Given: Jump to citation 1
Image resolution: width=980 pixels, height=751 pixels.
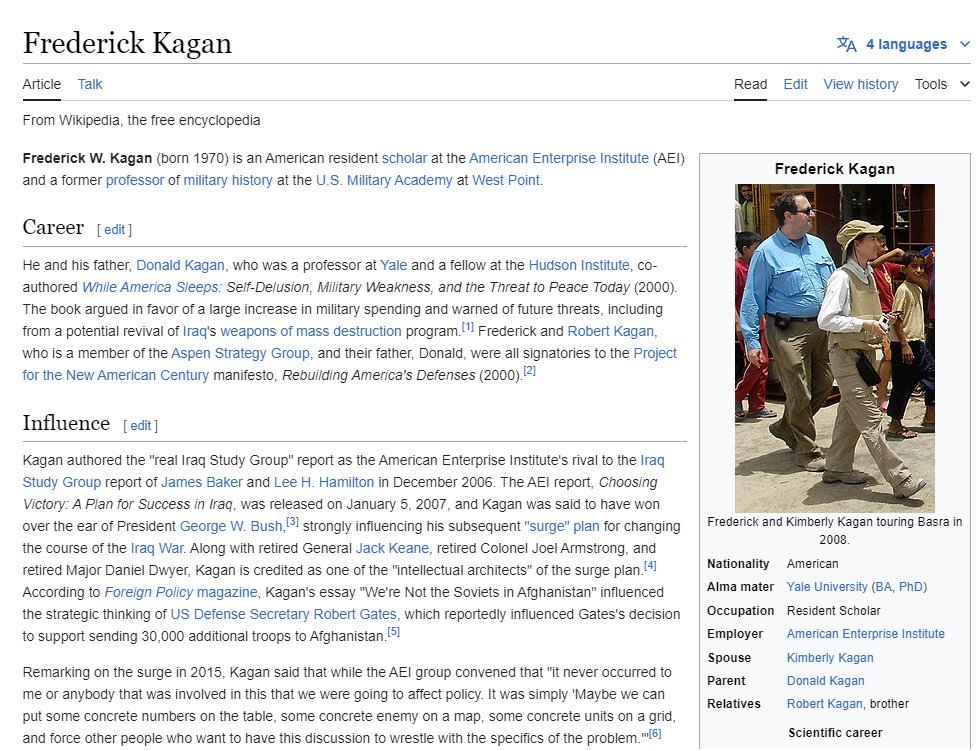Looking at the screenshot, I should click(468, 327).
